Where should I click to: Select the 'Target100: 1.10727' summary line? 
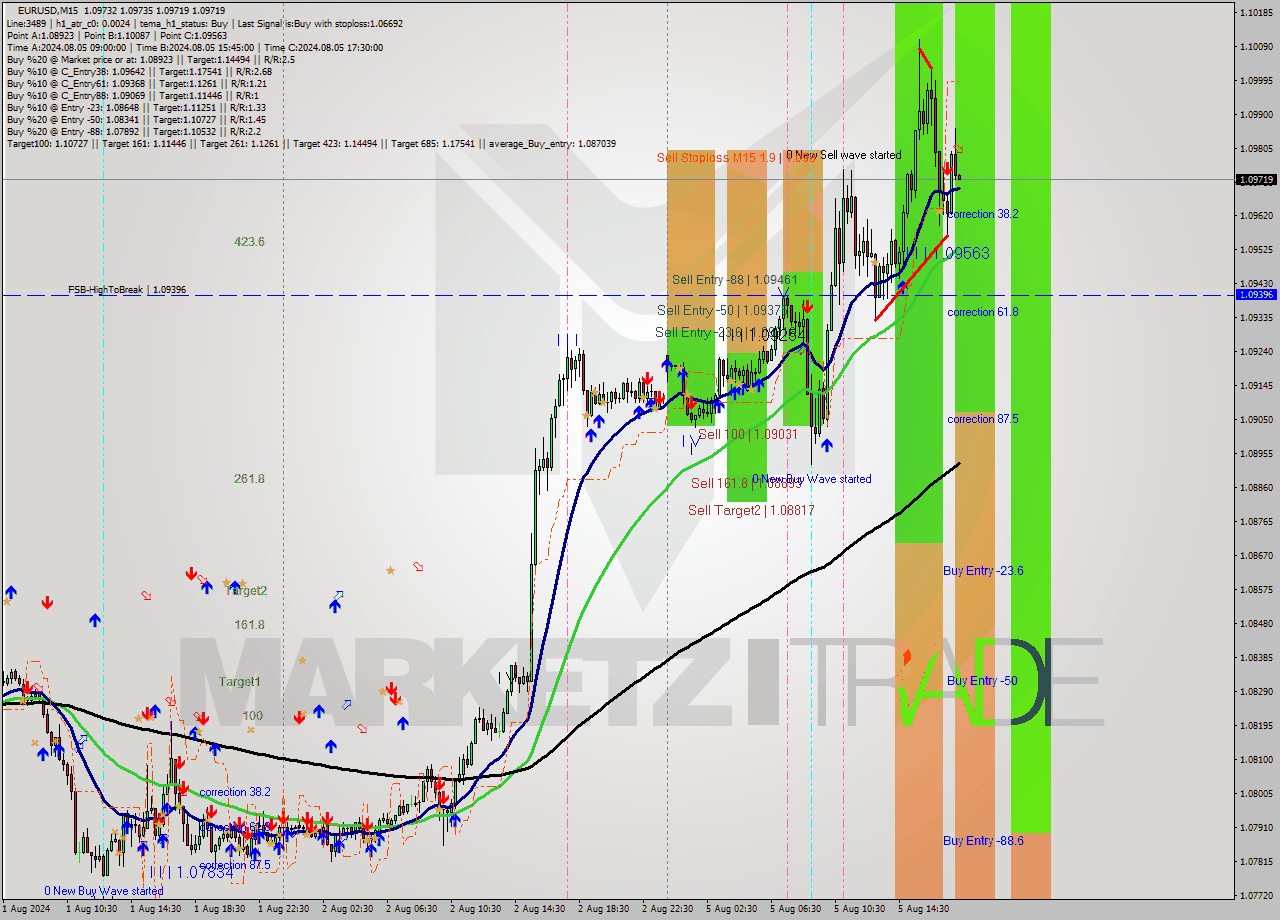[x=311, y=144]
